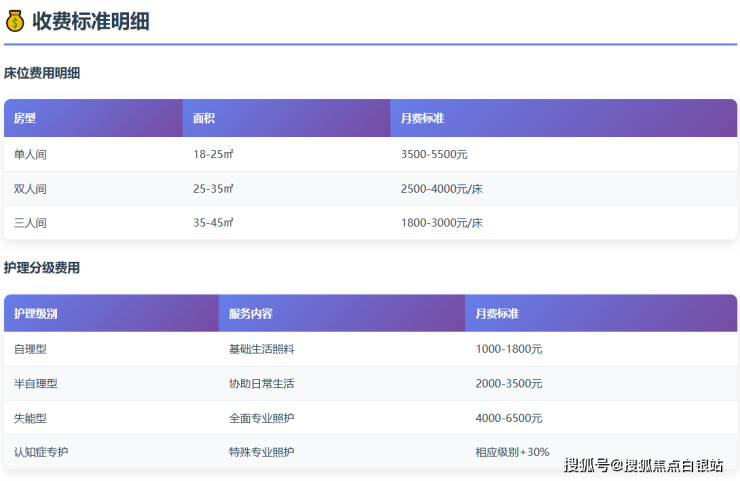Click the 18-25㎡ area cell
The height and width of the screenshot is (481, 740).
pyautogui.click(x=213, y=155)
